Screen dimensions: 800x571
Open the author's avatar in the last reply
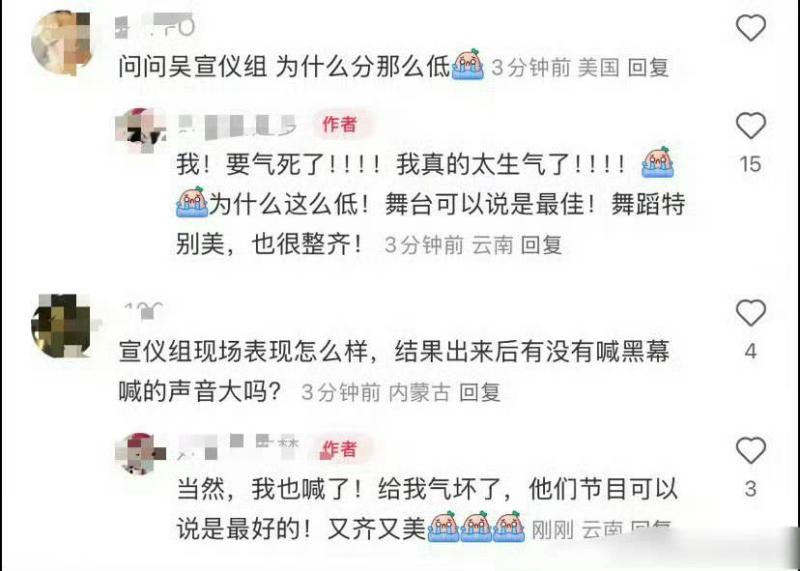pyautogui.click(x=141, y=454)
